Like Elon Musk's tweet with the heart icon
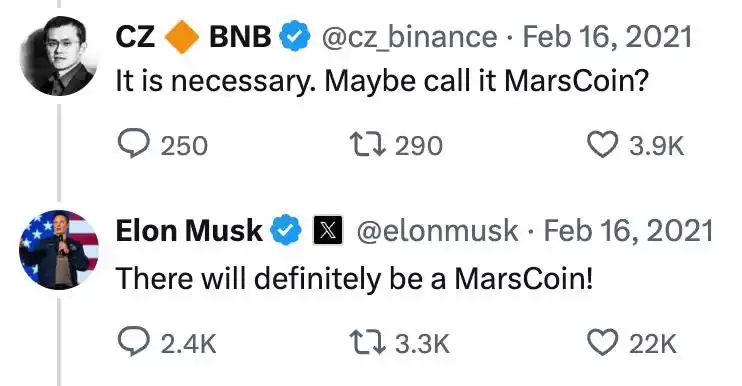Viewport: 742px width, 386px height. [602, 343]
